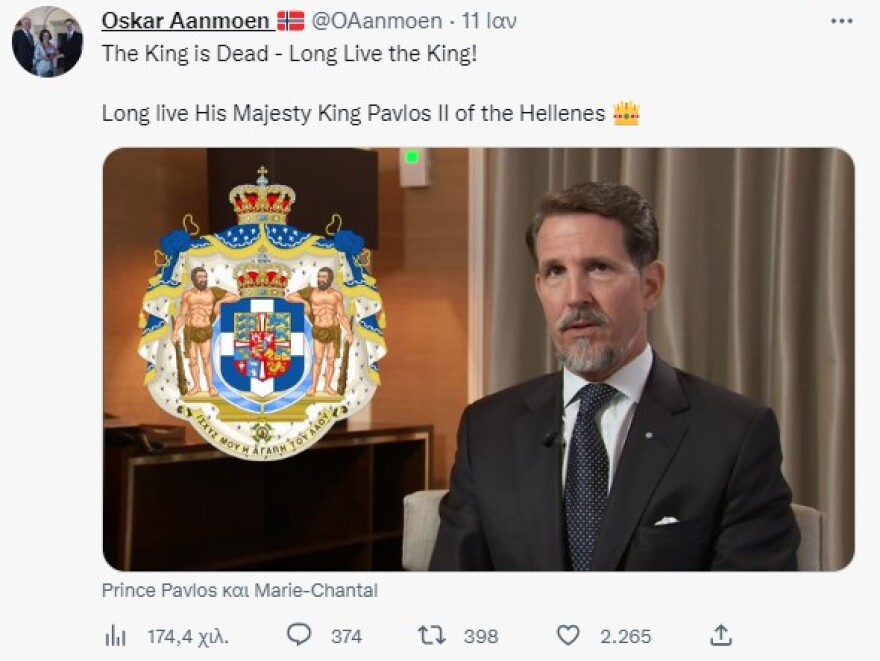Open tweet analytics bar chart icon

tap(115, 635)
